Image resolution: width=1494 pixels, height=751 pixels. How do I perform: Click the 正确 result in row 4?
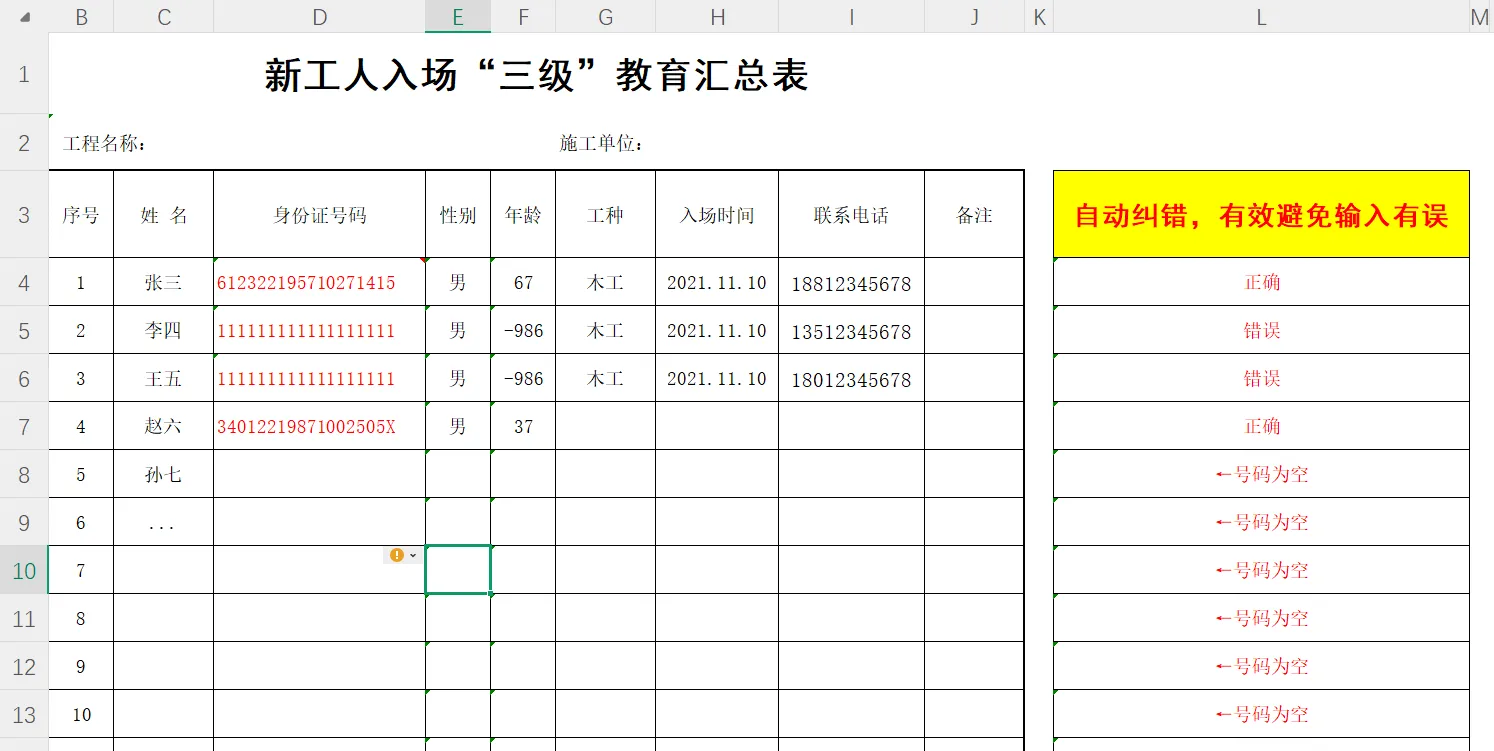point(1261,282)
